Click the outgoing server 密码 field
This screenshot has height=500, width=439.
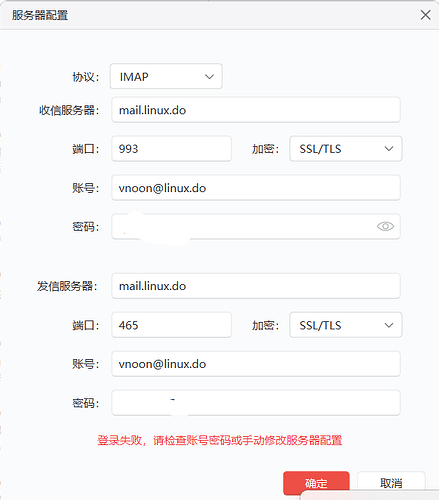[256, 403]
